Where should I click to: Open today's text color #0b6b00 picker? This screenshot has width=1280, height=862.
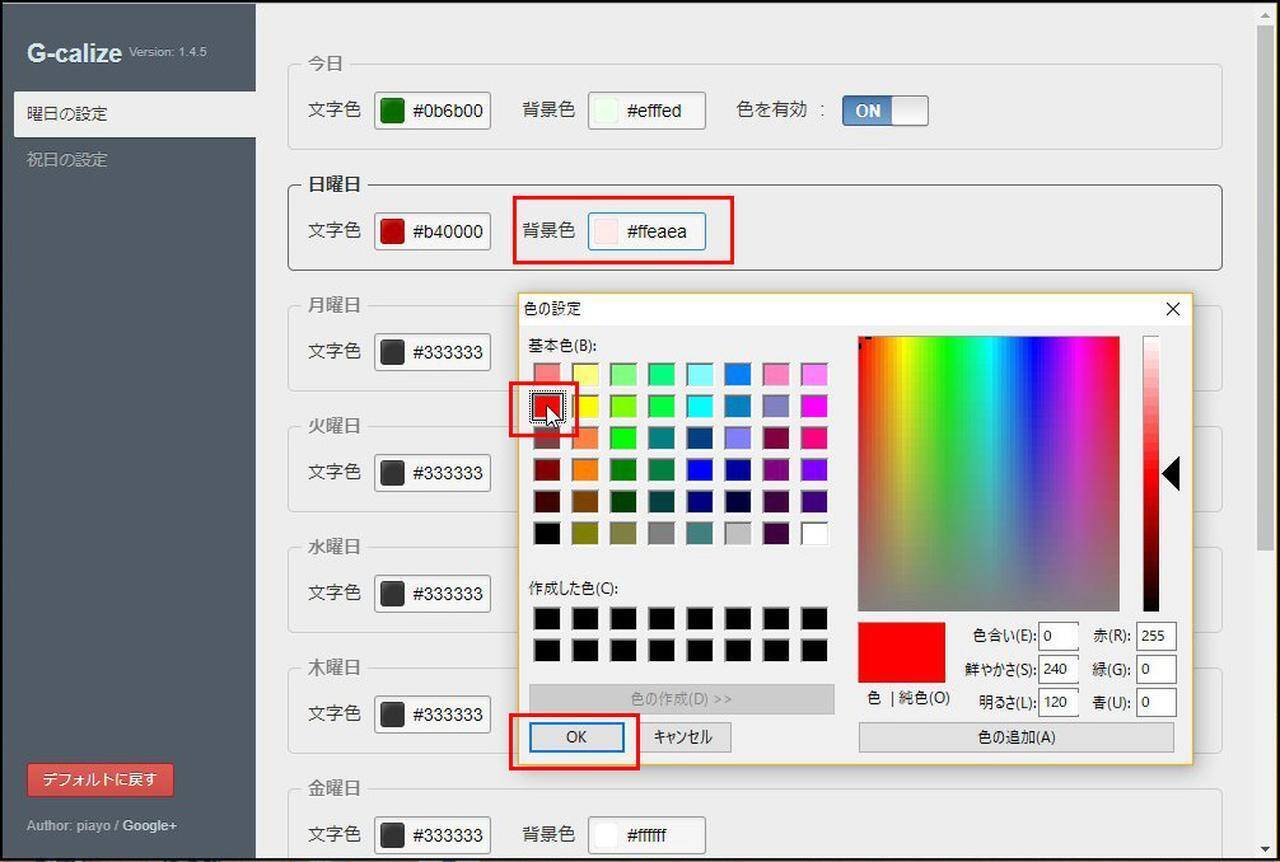point(433,111)
